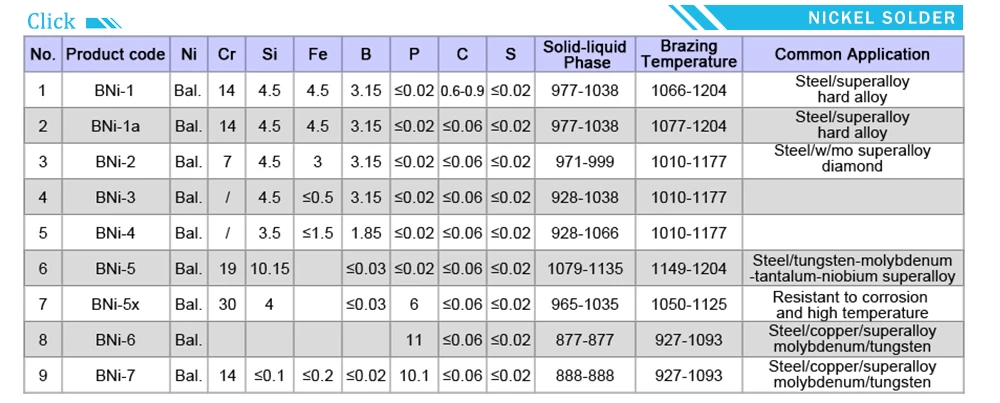Click the 877-877 solid-liquid phase cell
This screenshot has height=403, width=1000.
tap(585, 341)
